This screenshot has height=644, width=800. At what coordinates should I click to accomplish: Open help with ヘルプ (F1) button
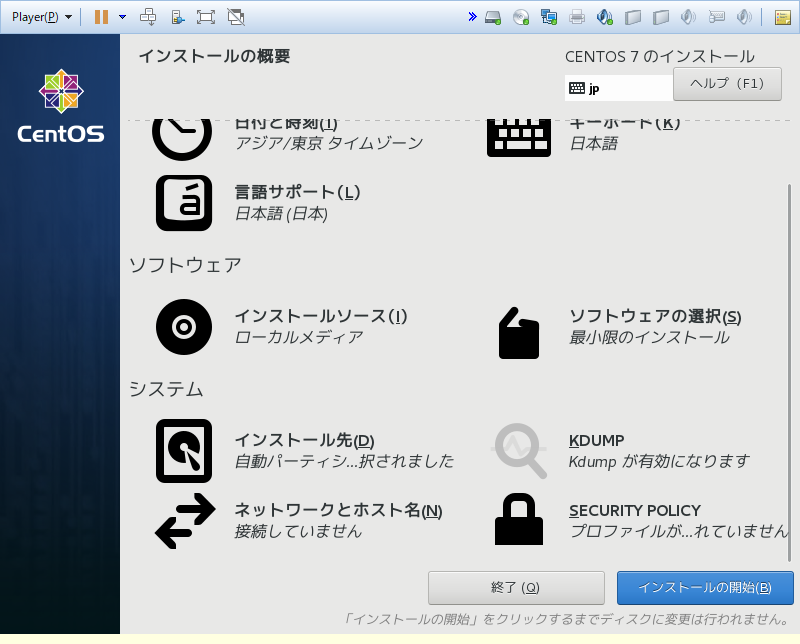coord(727,84)
